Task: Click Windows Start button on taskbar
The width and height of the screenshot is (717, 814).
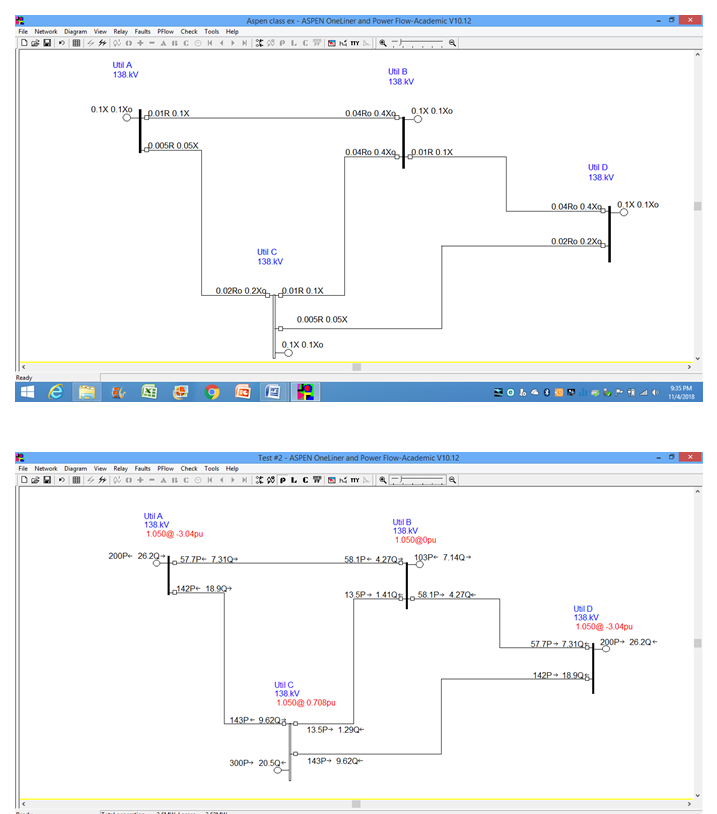Action: 27,392
